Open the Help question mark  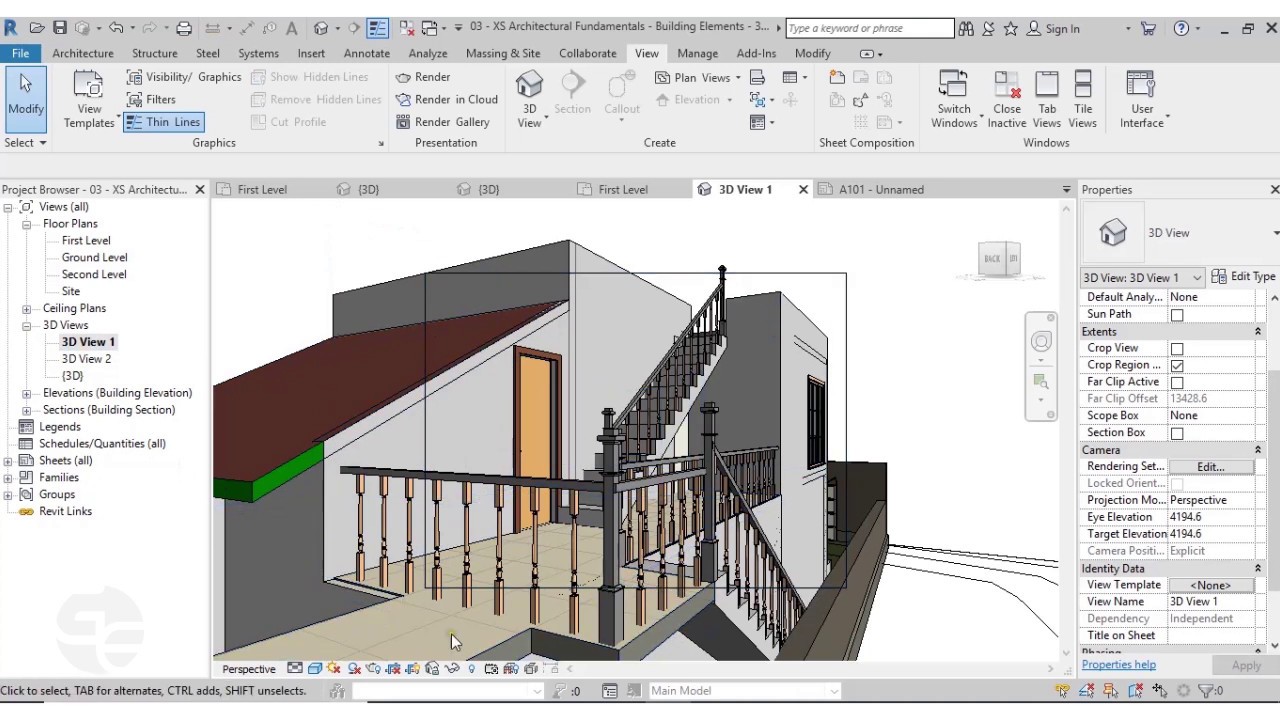click(1181, 29)
